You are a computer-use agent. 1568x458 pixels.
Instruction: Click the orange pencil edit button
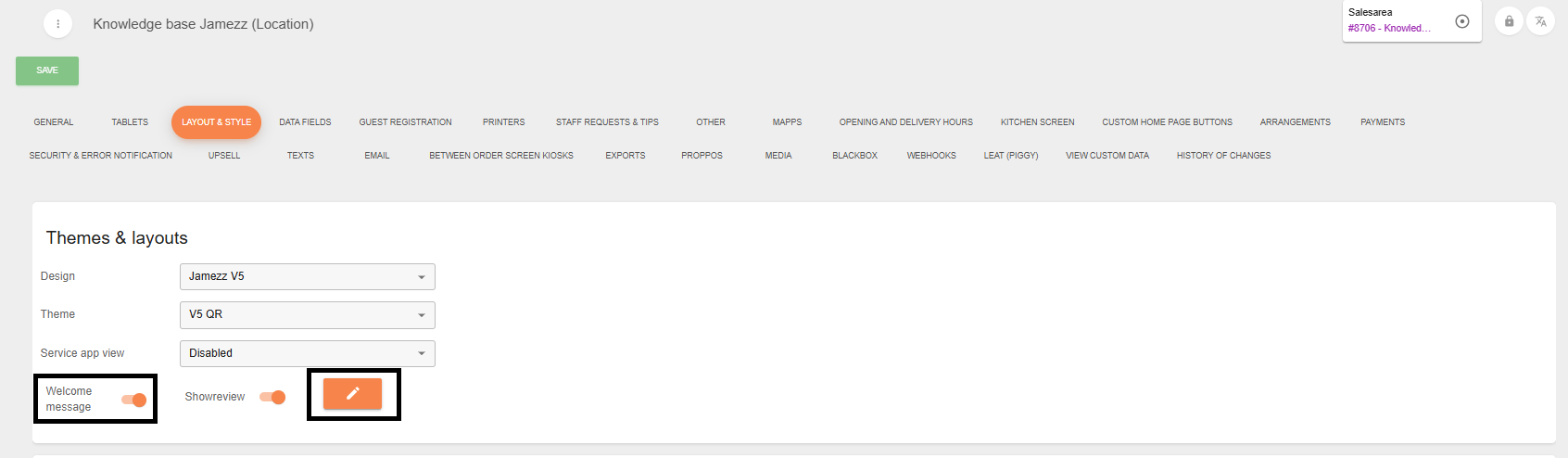click(352, 394)
